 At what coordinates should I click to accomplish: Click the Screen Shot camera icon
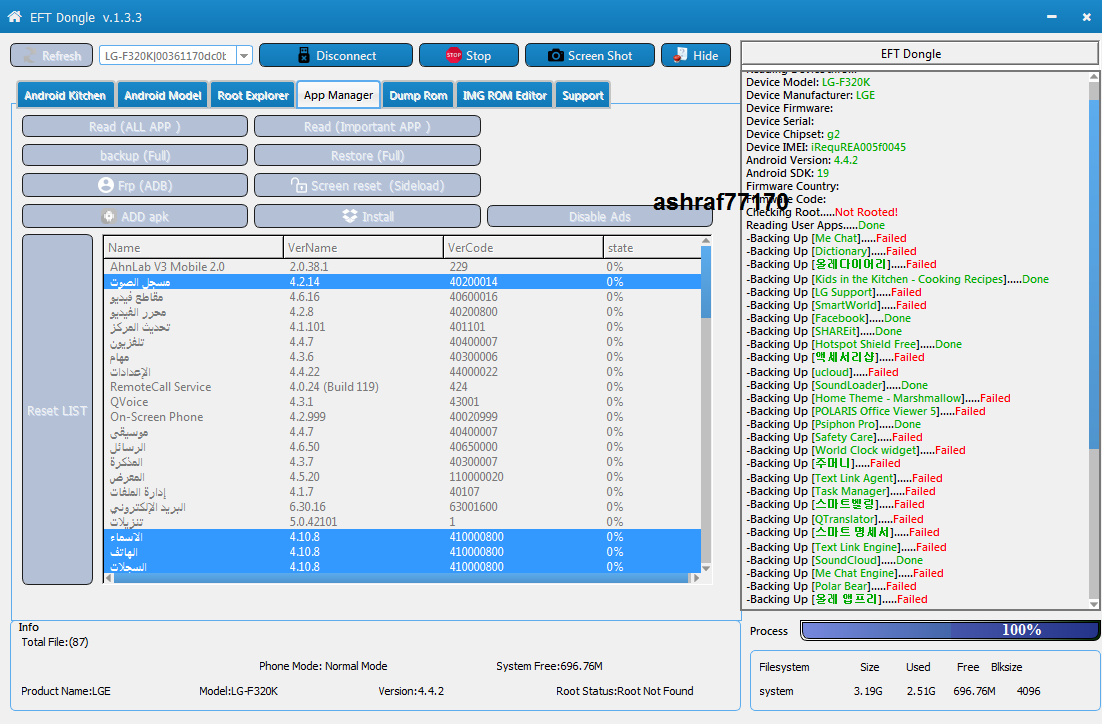tap(555, 56)
